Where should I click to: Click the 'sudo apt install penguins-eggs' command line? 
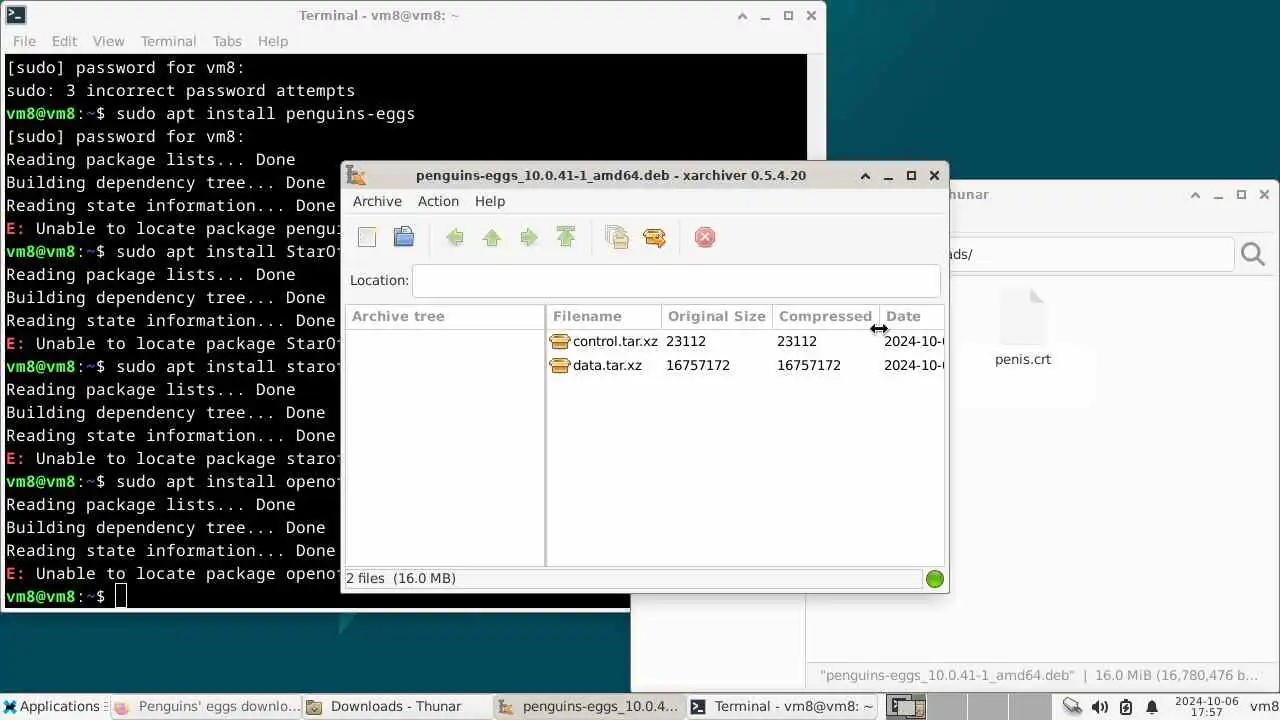click(x=265, y=113)
